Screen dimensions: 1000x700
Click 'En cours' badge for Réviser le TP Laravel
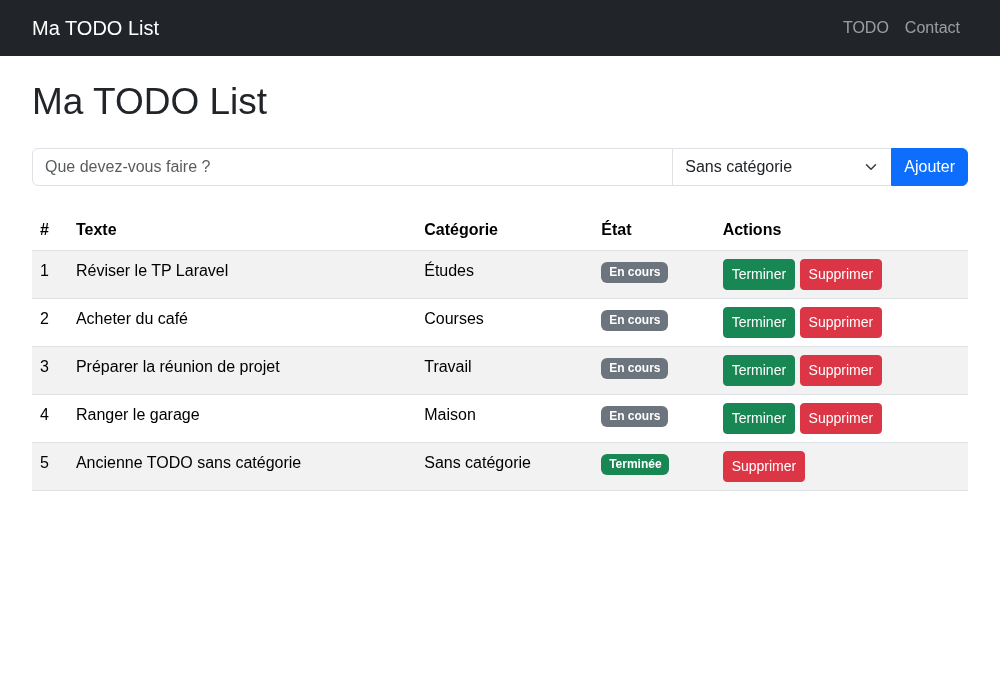pyautogui.click(x=634, y=272)
